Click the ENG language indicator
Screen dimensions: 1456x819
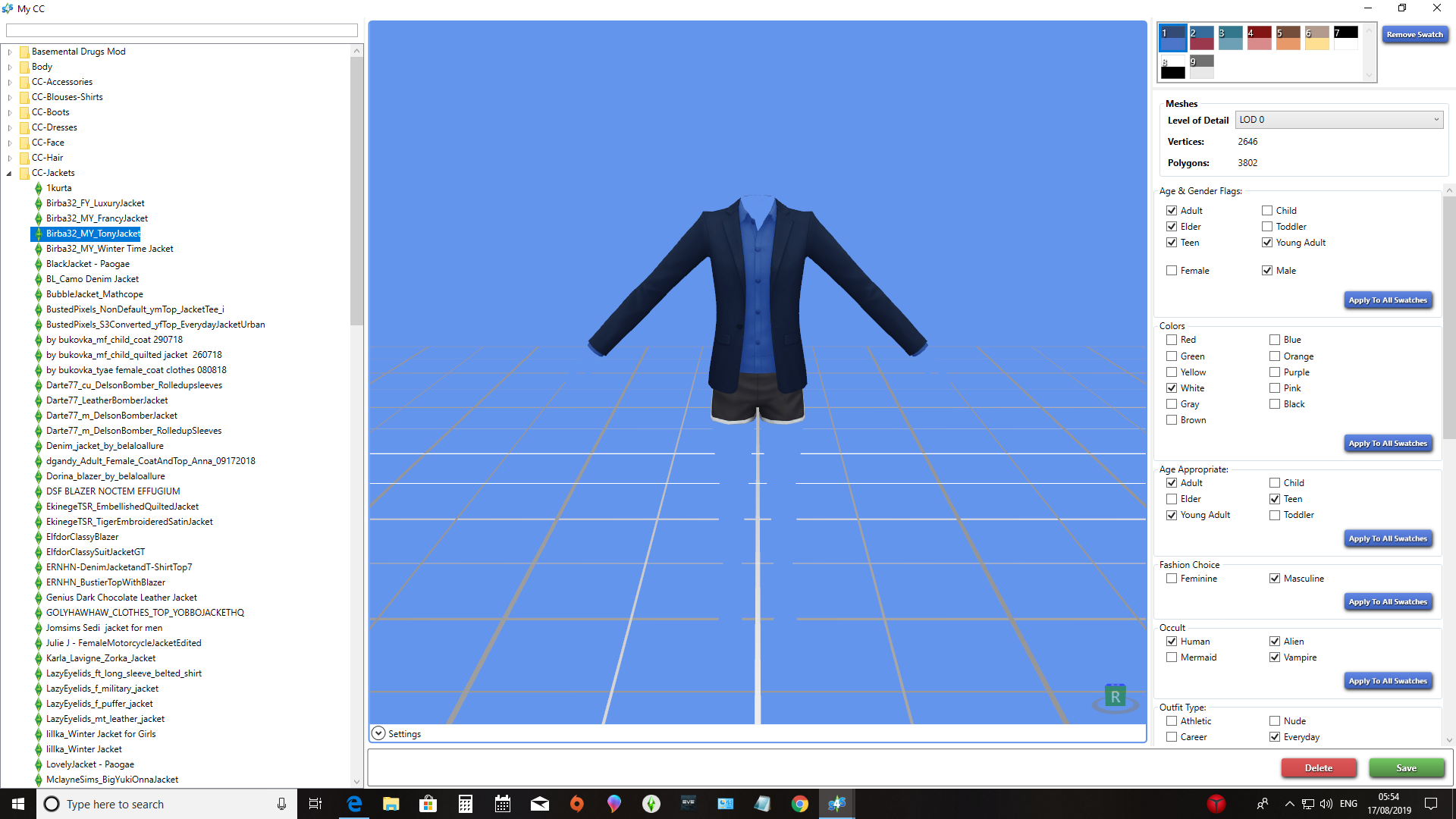pyautogui.click(x=1348, y=804)
